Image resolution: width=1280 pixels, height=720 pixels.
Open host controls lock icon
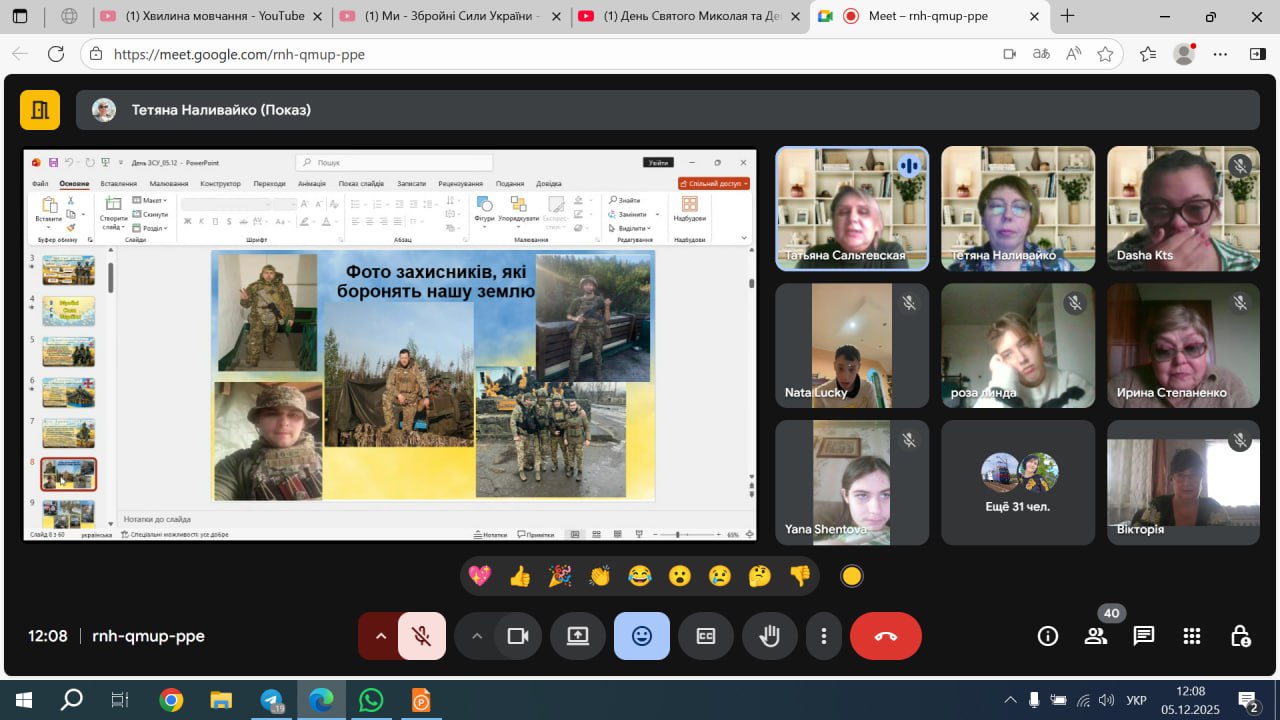[x=1240, y=636]
